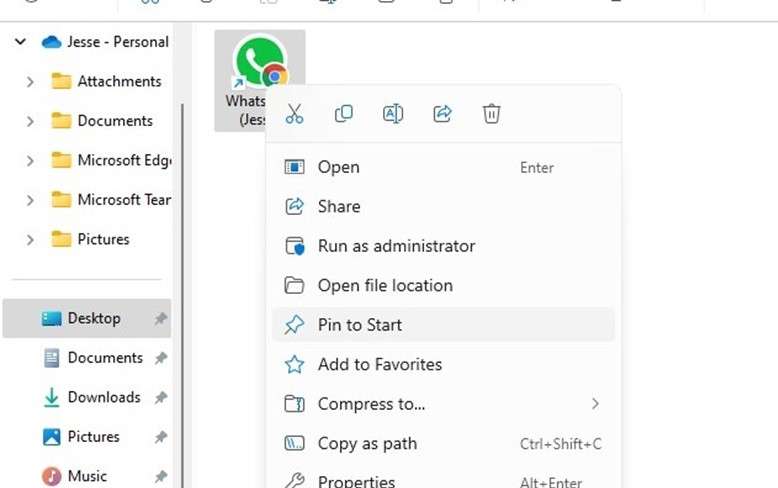The width and height of the screenshot is (778, 488).
Task: Click the pin icon beside Downloads
Action: point(161,398)
